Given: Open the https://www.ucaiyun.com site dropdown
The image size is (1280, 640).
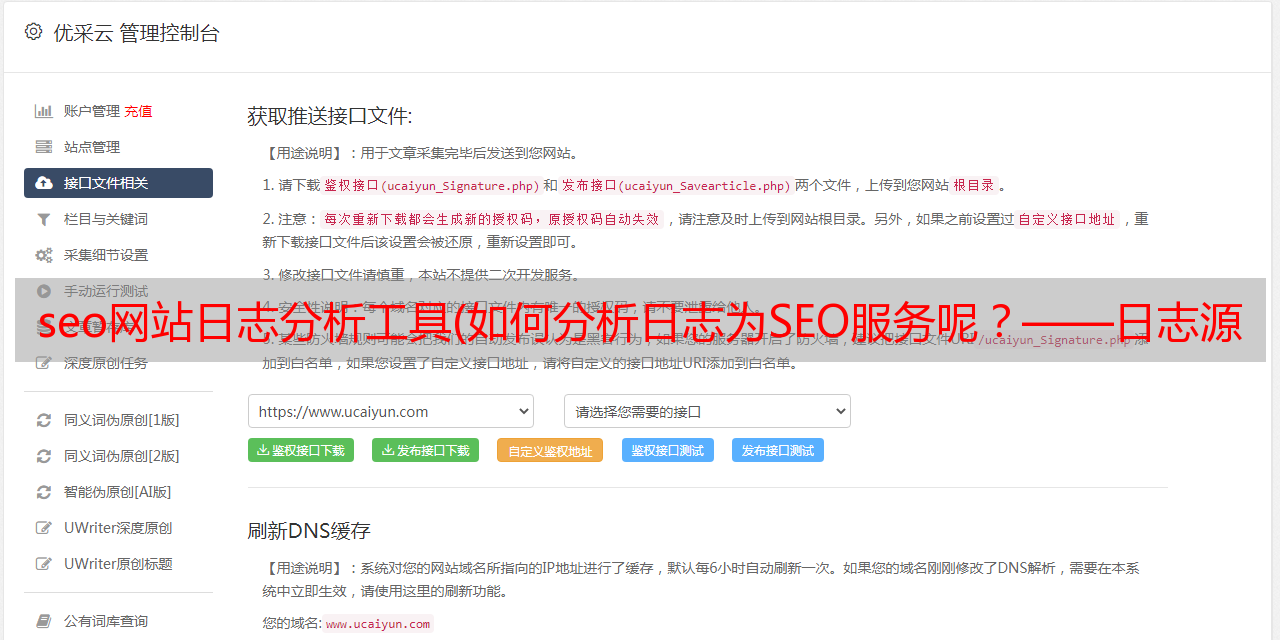Looking at the screenshot, I should pos(391,411).
